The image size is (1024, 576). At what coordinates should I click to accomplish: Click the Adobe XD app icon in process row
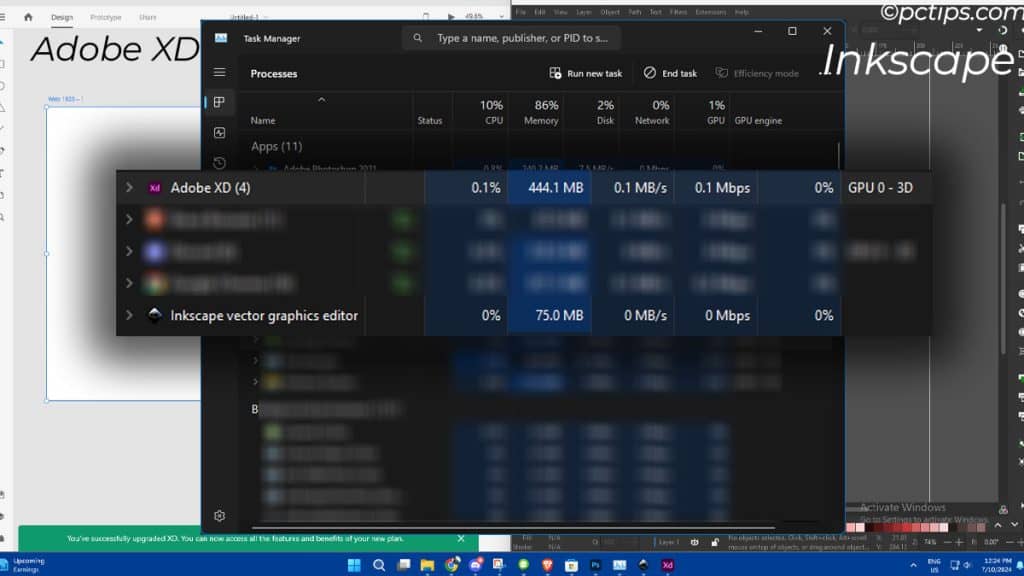click(x=155, y=188)
